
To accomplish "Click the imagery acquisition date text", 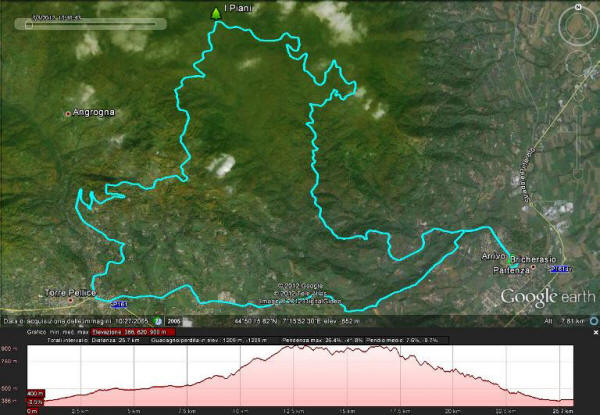I will coord(76,321).
